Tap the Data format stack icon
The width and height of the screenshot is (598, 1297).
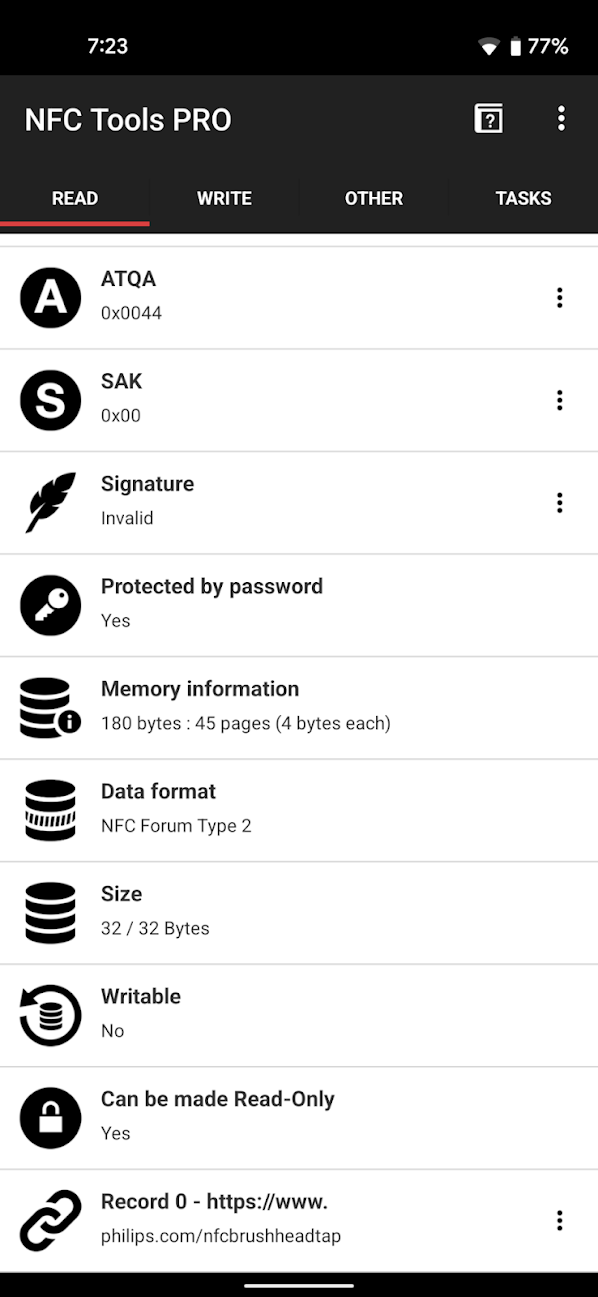point(50,810)
